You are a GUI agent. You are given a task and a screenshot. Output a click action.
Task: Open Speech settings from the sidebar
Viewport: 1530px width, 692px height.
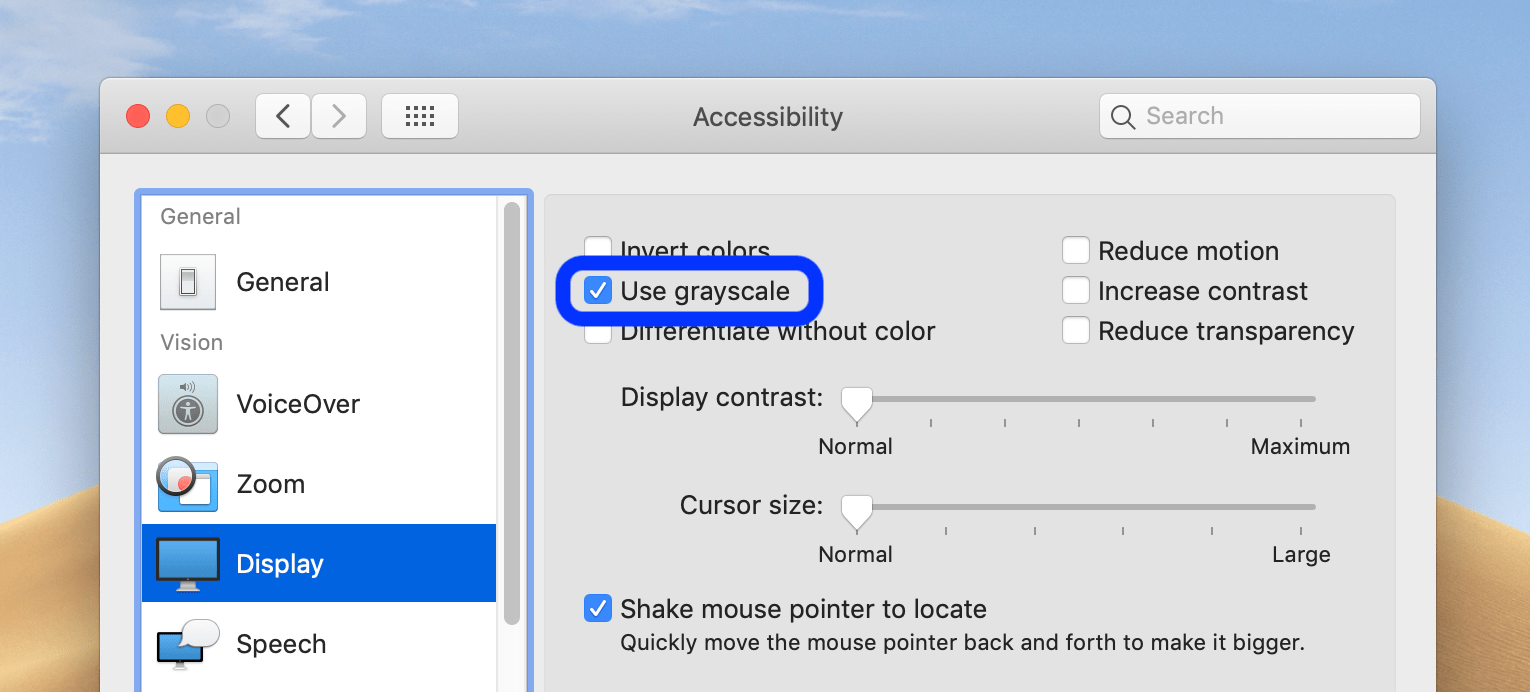(x=188, y=644)
